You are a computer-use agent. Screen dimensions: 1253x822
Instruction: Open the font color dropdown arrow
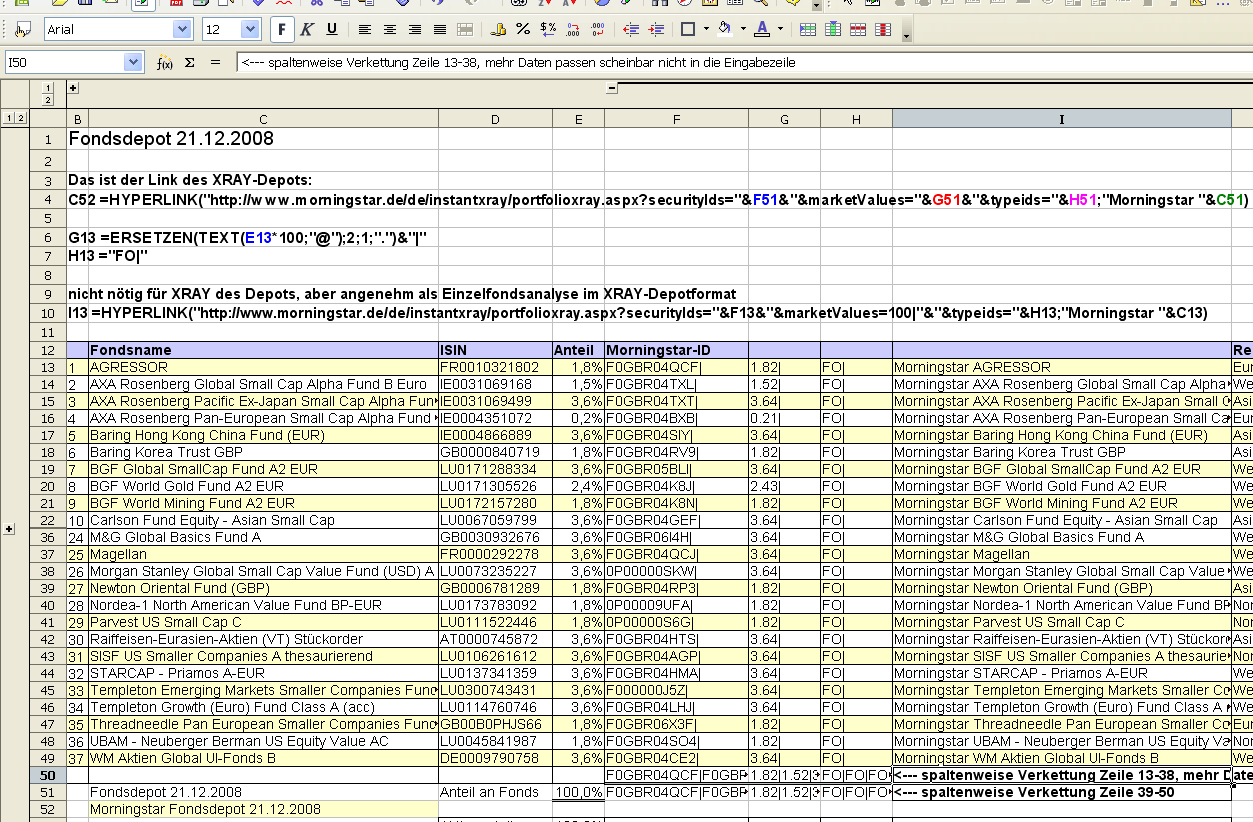(780, 30)
